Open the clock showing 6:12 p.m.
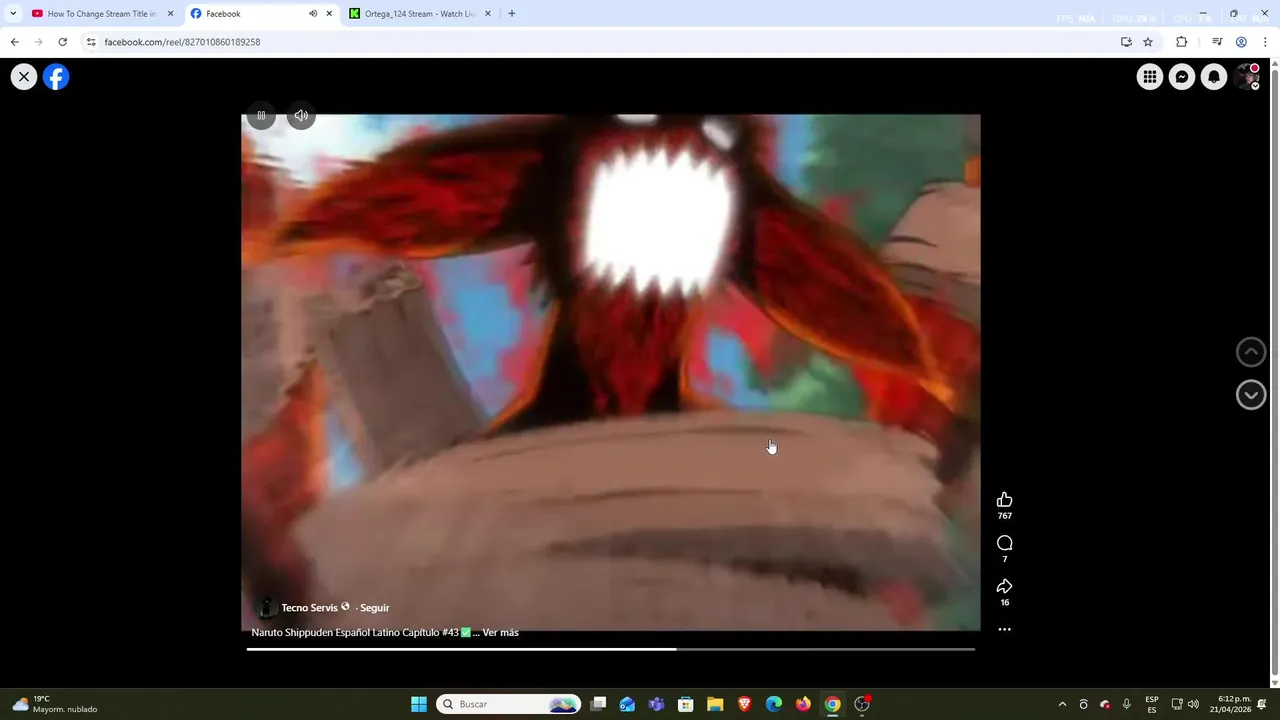Image resolution: width=1280 pixels, height=720 pixels. click(x=1230, y=704)
